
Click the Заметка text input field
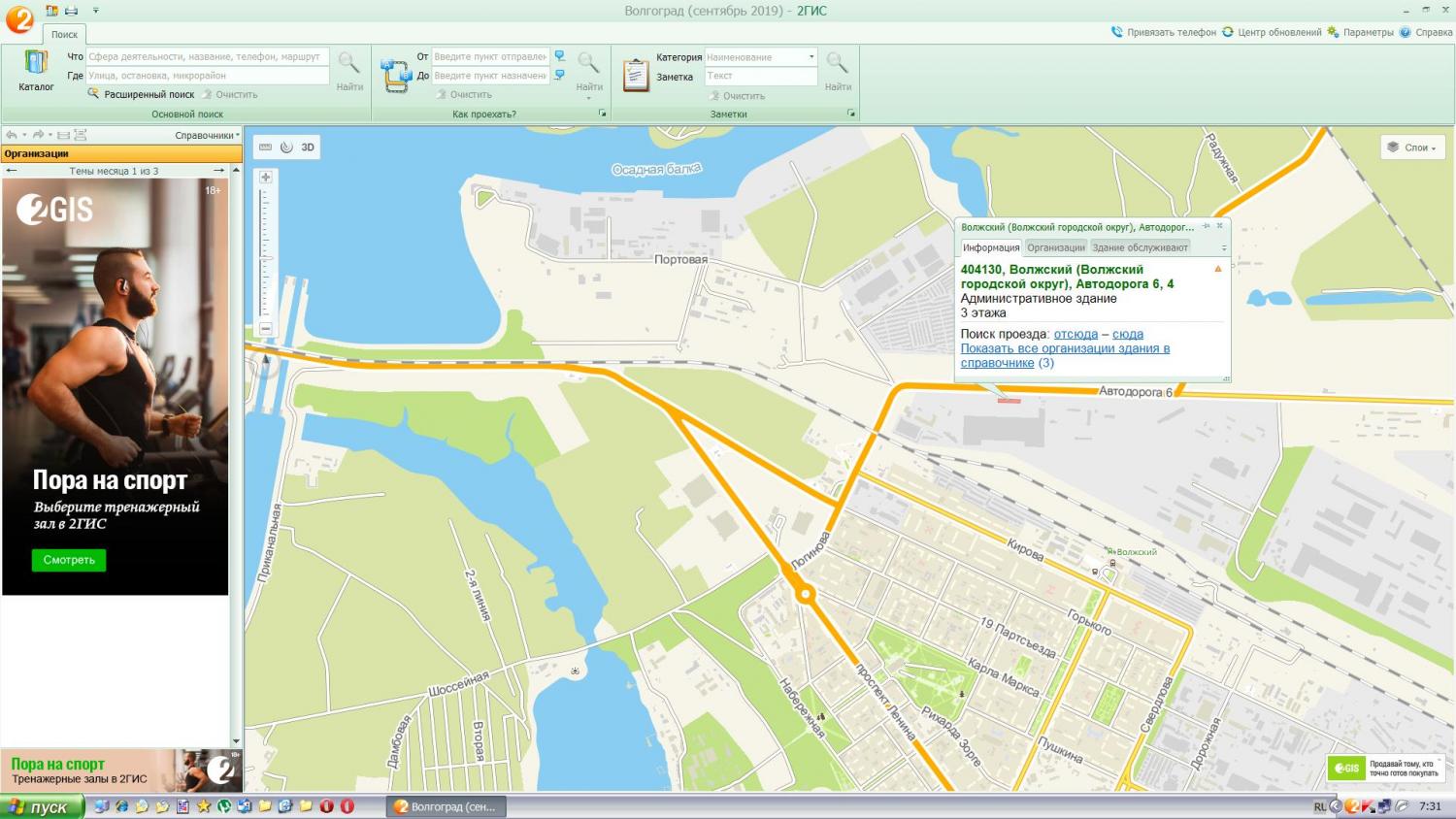point(761,76)
